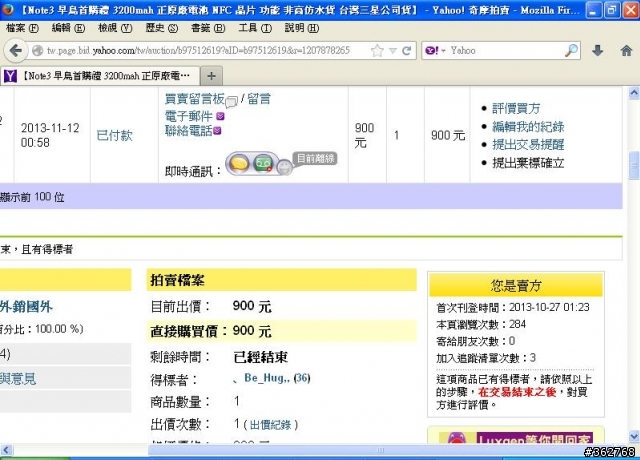Open the 編輯我的紀錄 link
The width and height of the screenshot is (640, 460).
coord(528,127)
